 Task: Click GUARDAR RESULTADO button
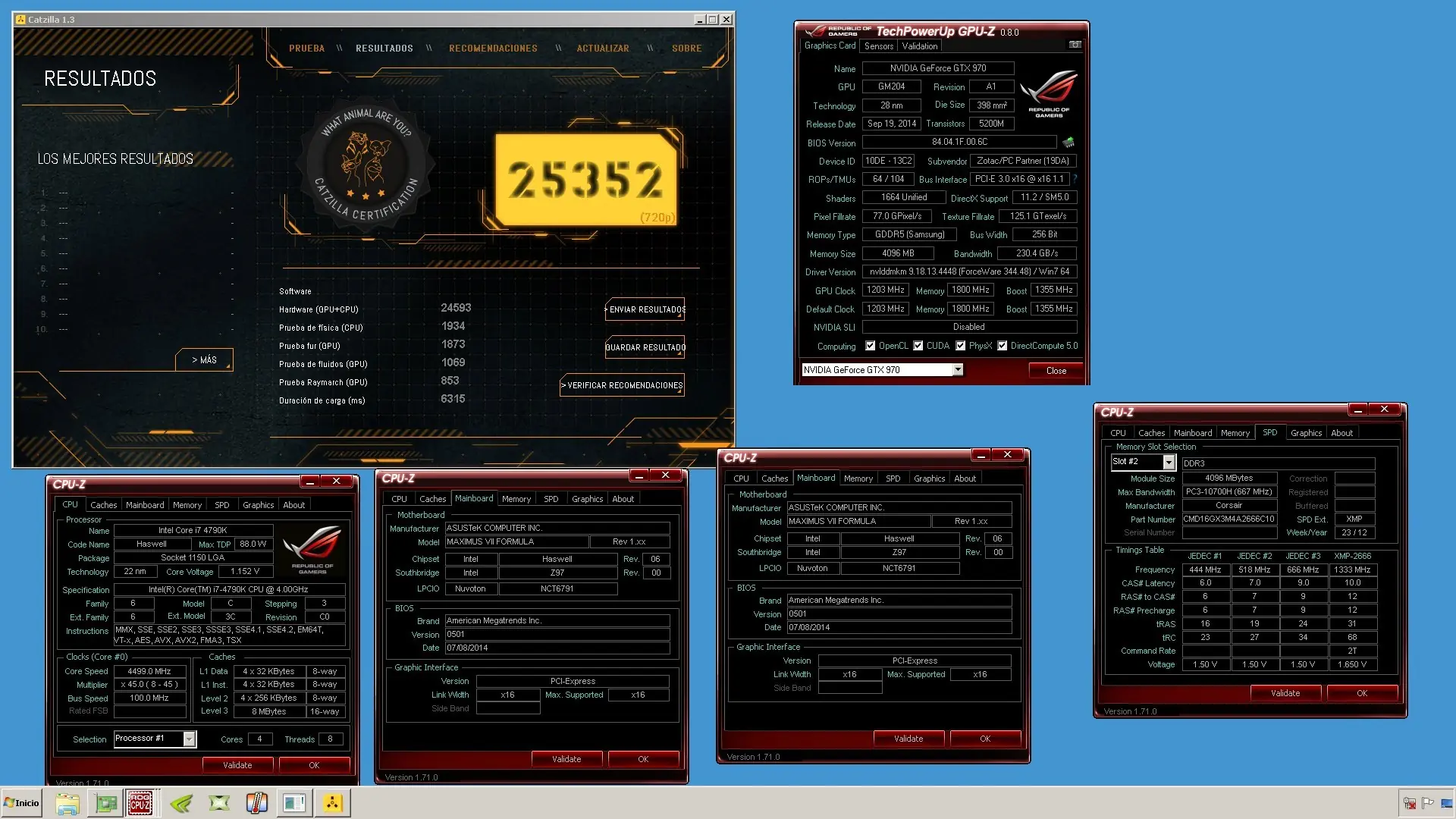[645, 347]
